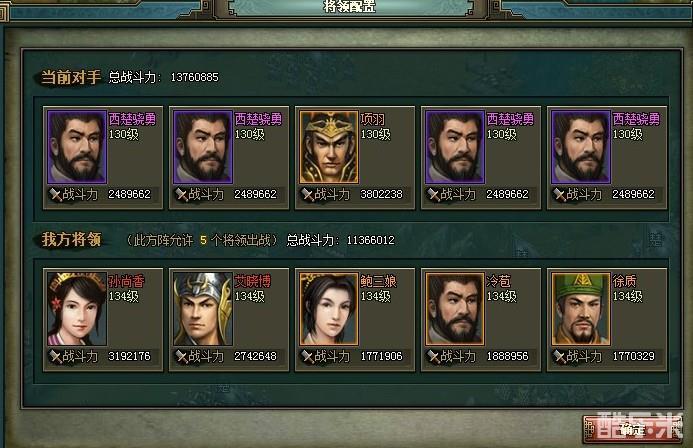Click the sword icon under 冷苞
This screenshot has width=693, height=448.
click(x=433, y=357)
